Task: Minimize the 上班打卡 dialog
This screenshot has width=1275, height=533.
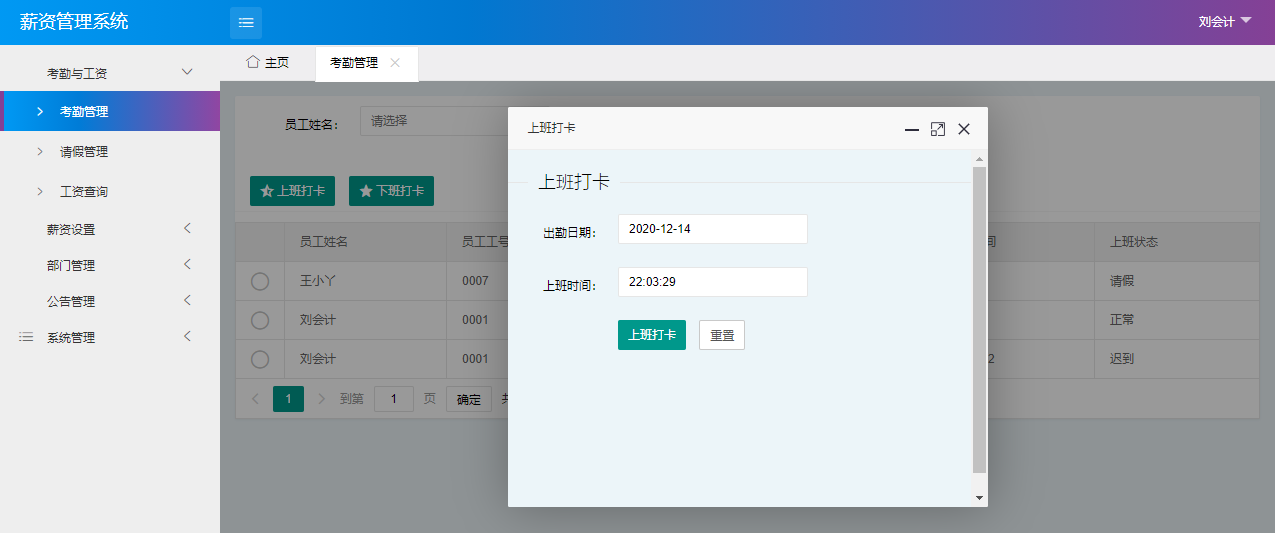Action: click(911, 129)
